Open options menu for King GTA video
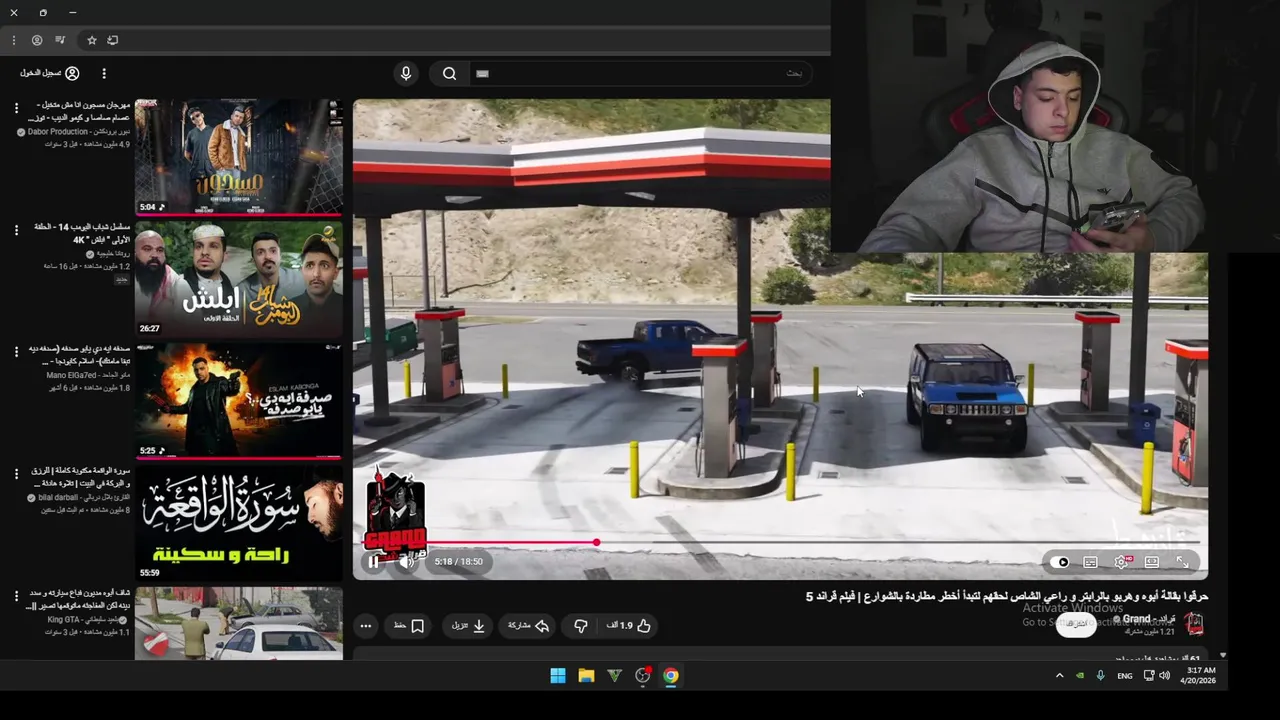 [x=16, y=596]
